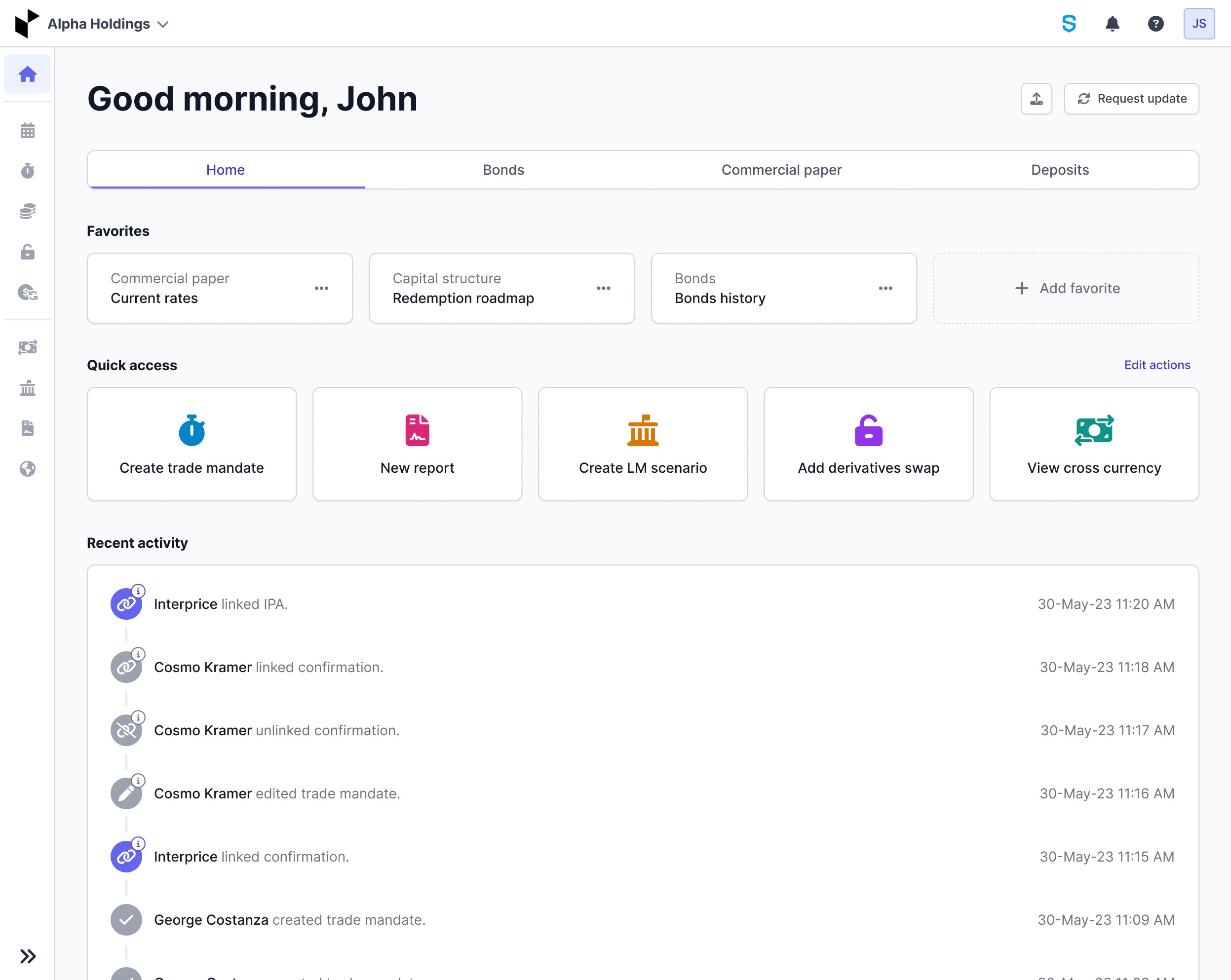Open the stopwatch icon in sidebar

pyautogui.click(x=28, y=171)
